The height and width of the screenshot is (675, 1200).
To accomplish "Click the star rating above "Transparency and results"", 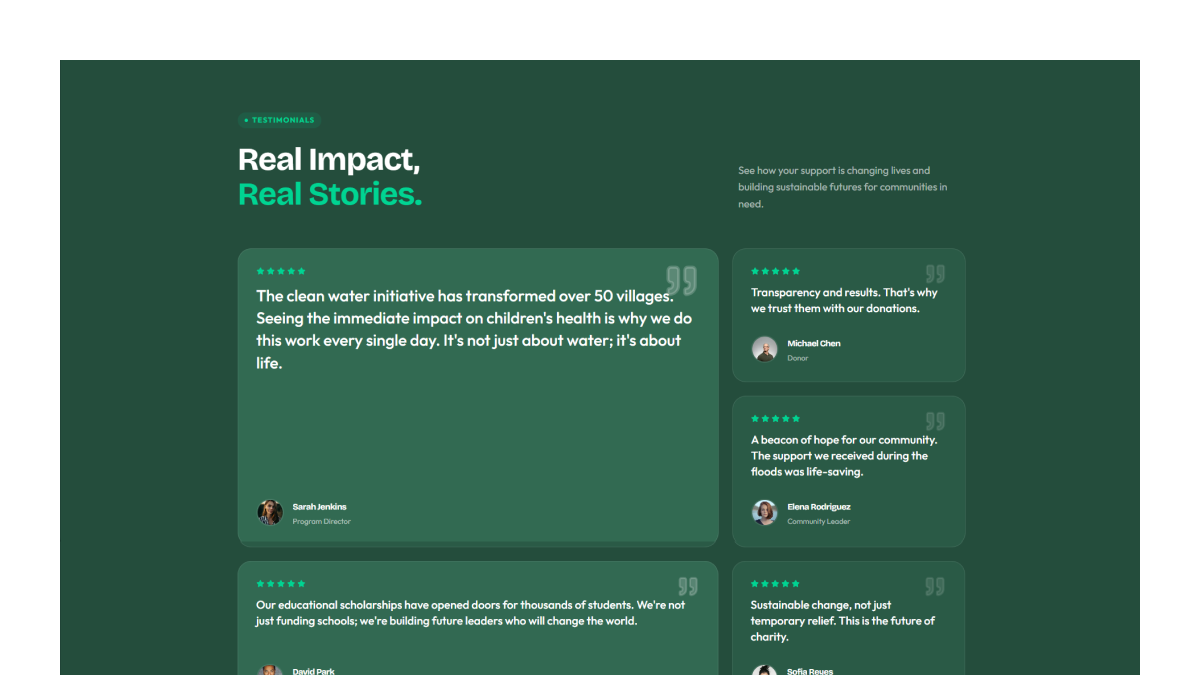I will click(776, 271).
